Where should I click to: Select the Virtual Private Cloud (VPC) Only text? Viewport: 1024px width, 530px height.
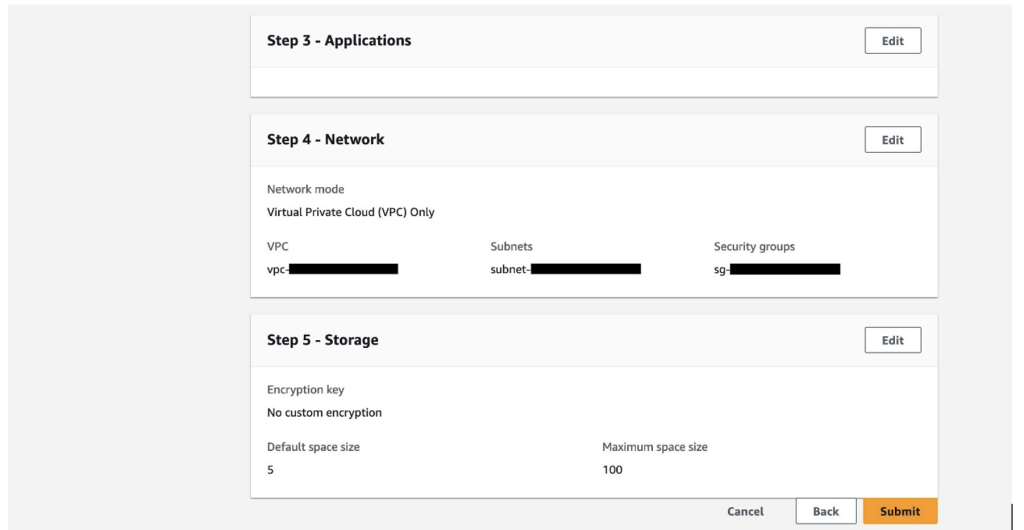click(350, 212)
